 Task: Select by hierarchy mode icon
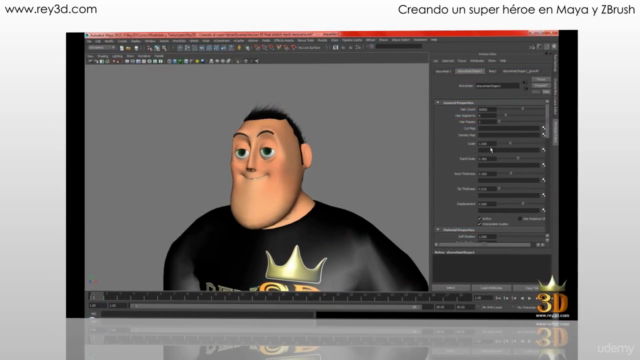tap(149, 48)
